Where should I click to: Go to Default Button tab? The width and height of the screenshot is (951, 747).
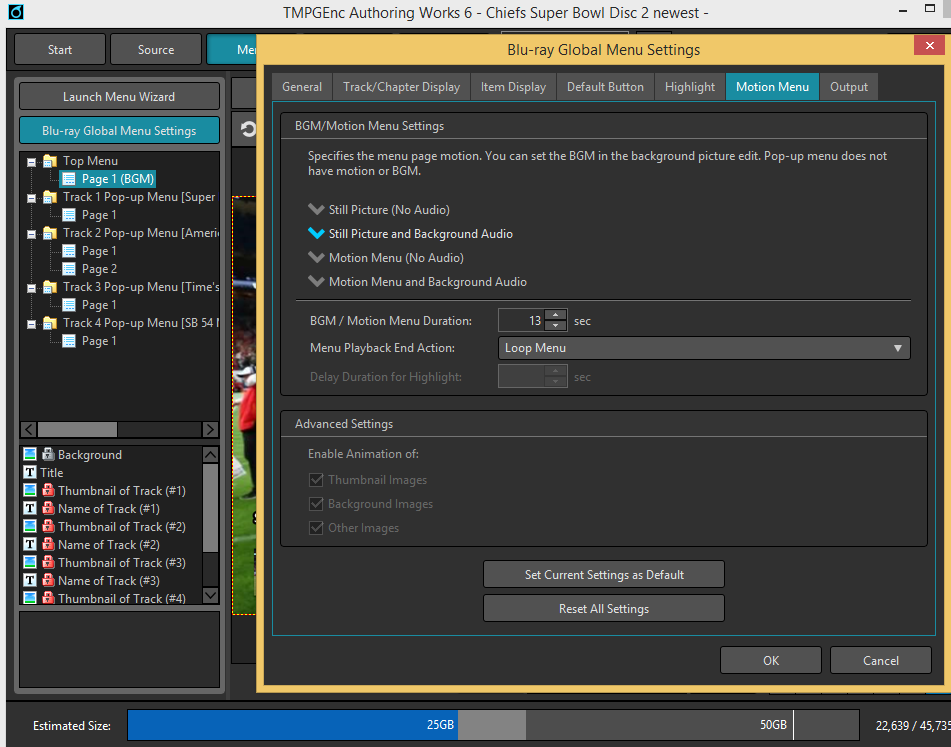tap(605, 87)
